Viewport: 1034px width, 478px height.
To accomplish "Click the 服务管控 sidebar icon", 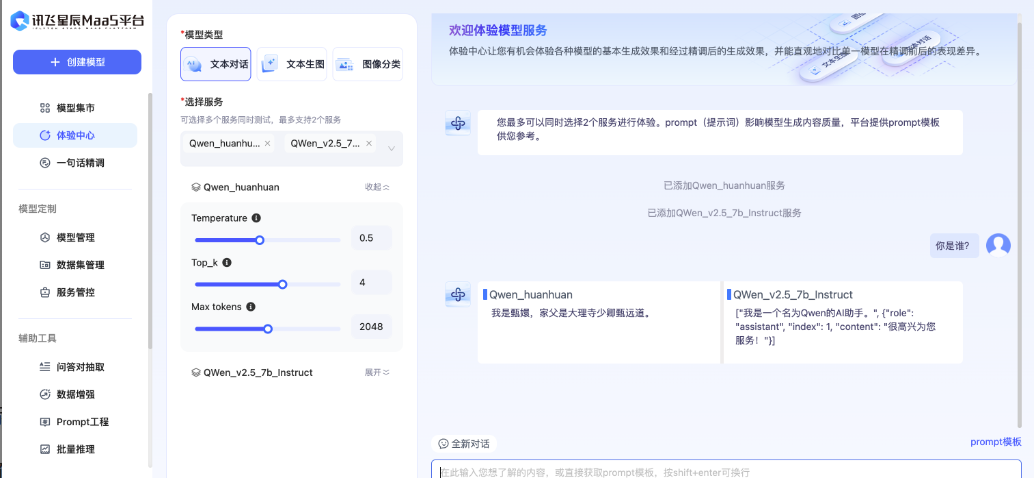I will click(x=44, y=292).
